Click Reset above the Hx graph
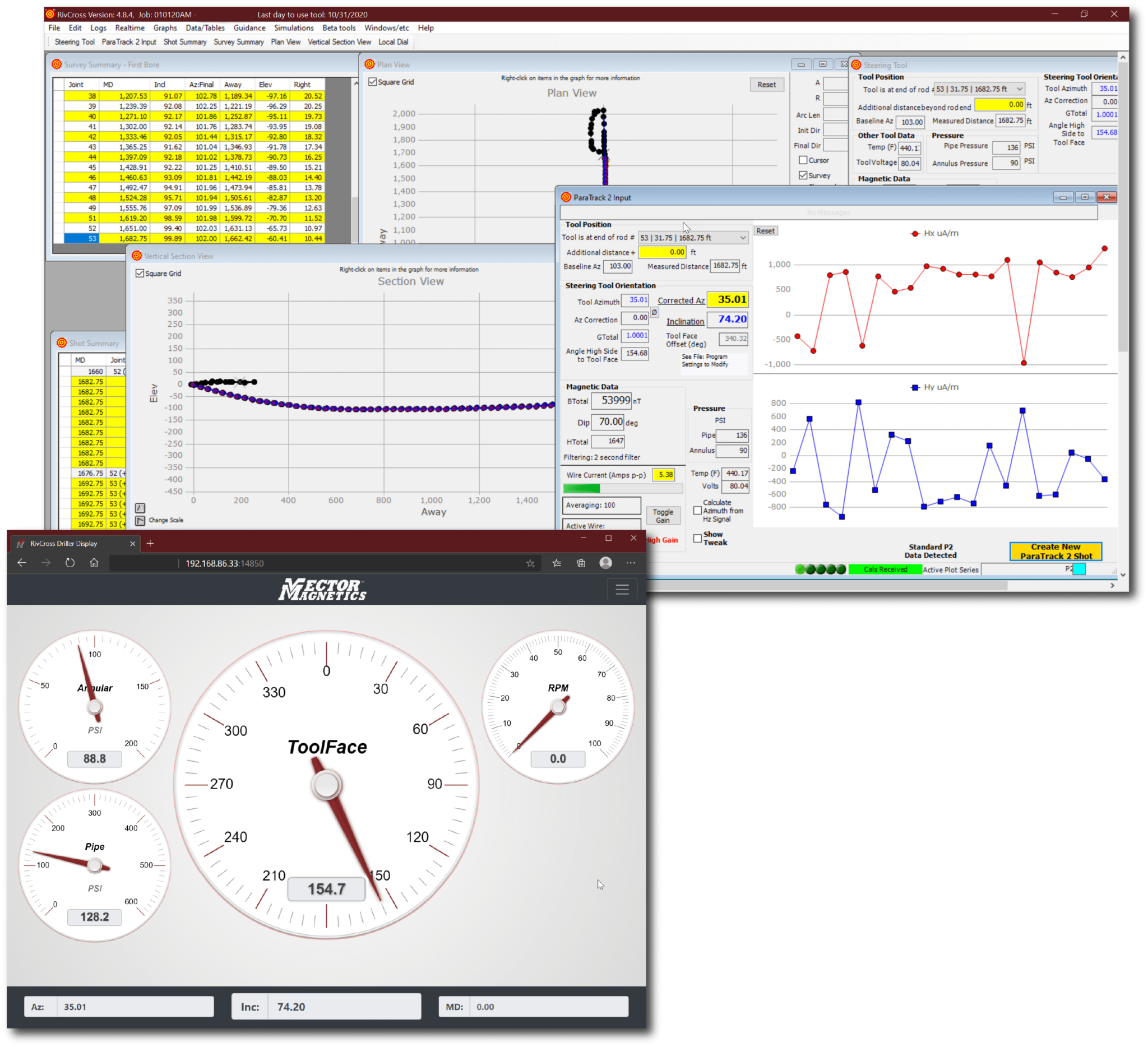Viewport: 1148px width, 1047px height. pos(765,231)
